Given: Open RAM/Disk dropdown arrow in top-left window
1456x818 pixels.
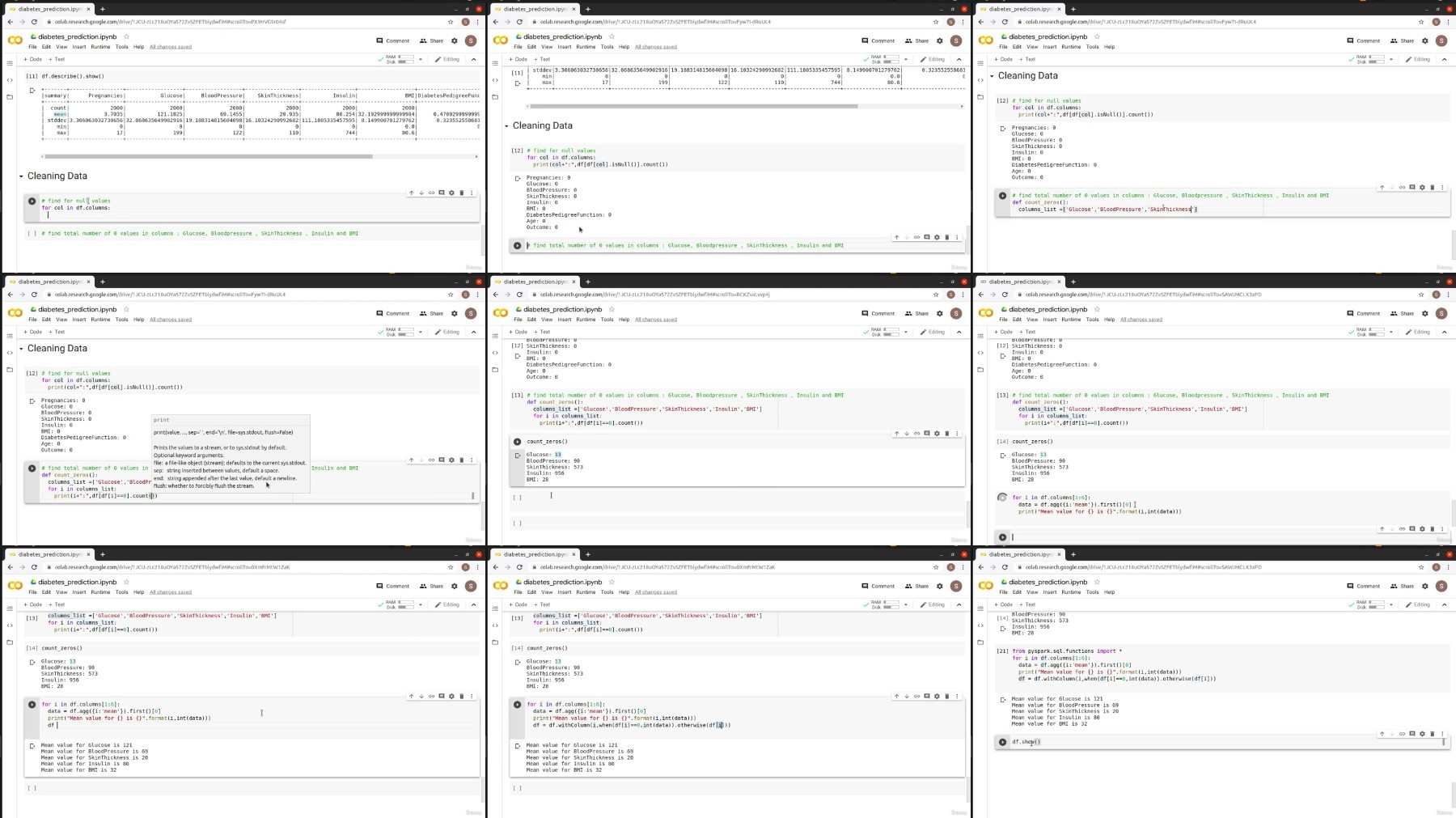Looking at the screenshot, I should pos(421,59).
